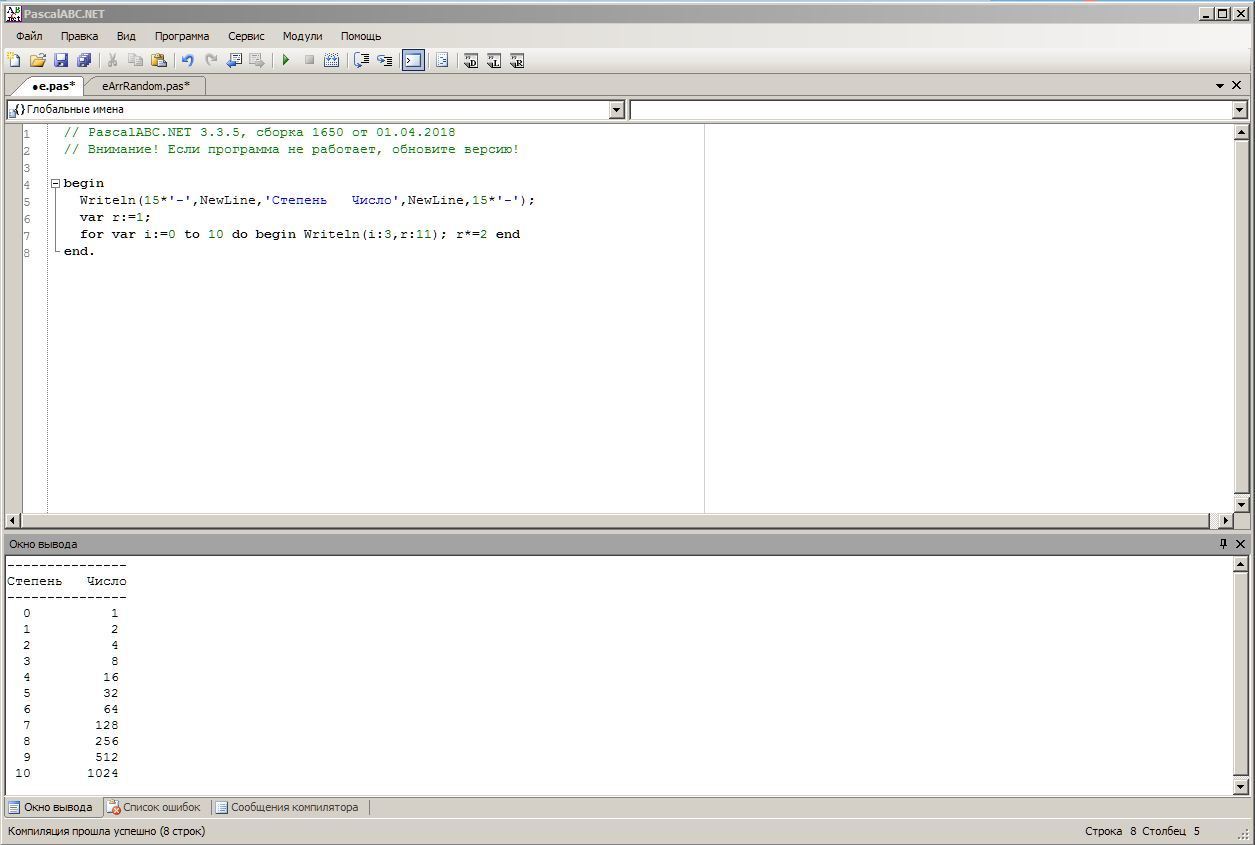Open the tab list dropdown arrow
The height and width of the screenshot is (845, 1255).
pyautogui.click(x=1220, y=86)
